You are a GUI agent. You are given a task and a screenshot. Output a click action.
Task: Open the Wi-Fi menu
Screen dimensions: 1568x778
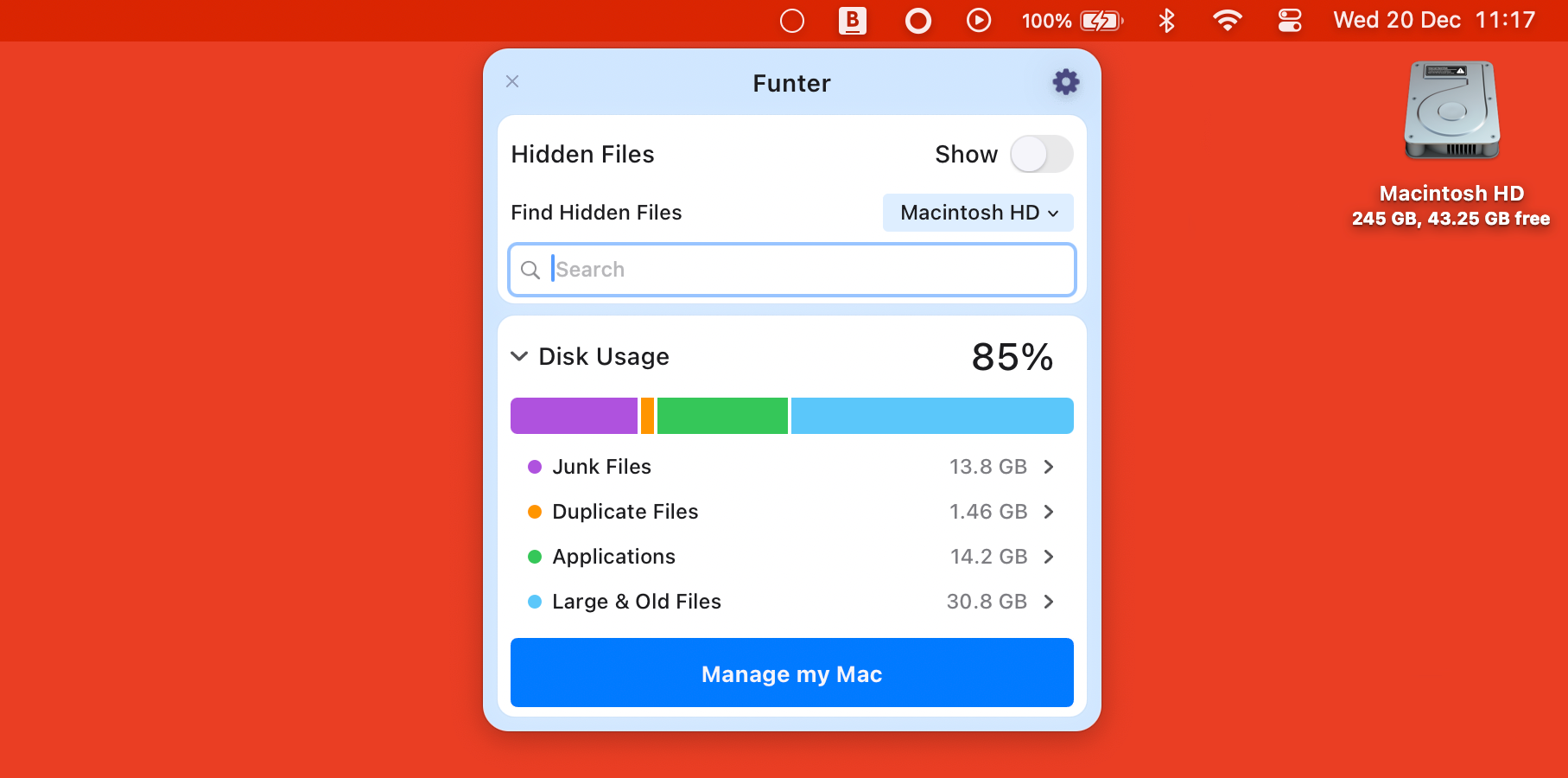1227,20
